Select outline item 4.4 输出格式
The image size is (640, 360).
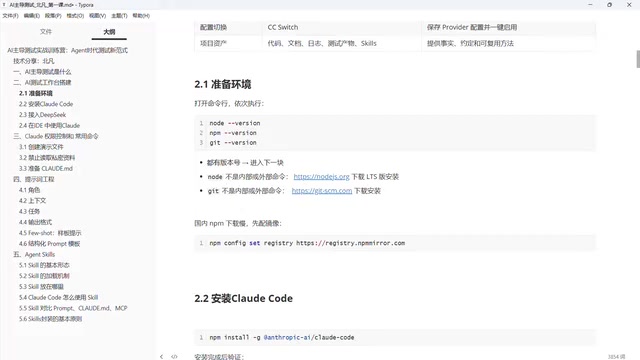35,222
